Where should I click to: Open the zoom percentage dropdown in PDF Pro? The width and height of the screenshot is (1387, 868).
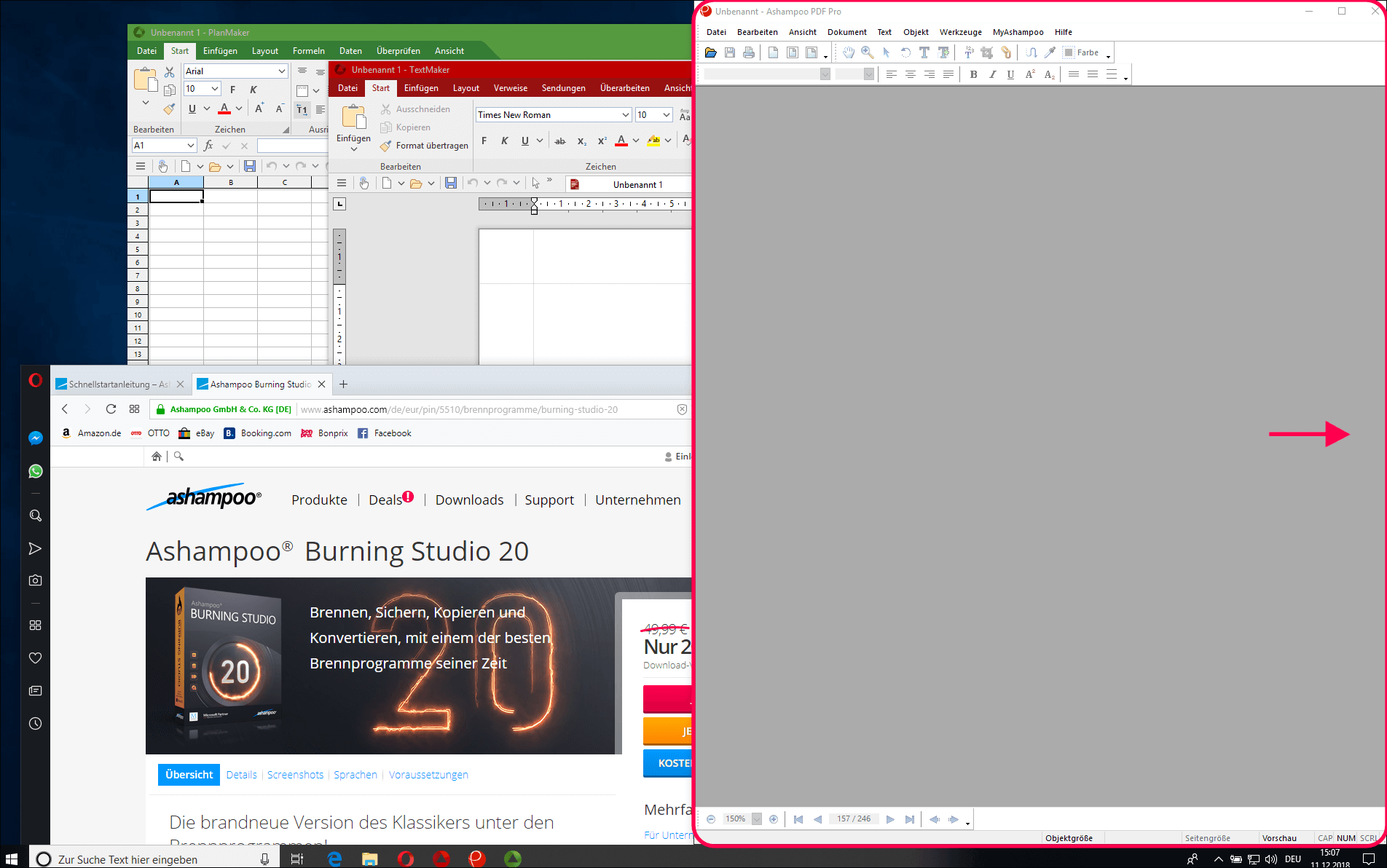pos(757,819)
